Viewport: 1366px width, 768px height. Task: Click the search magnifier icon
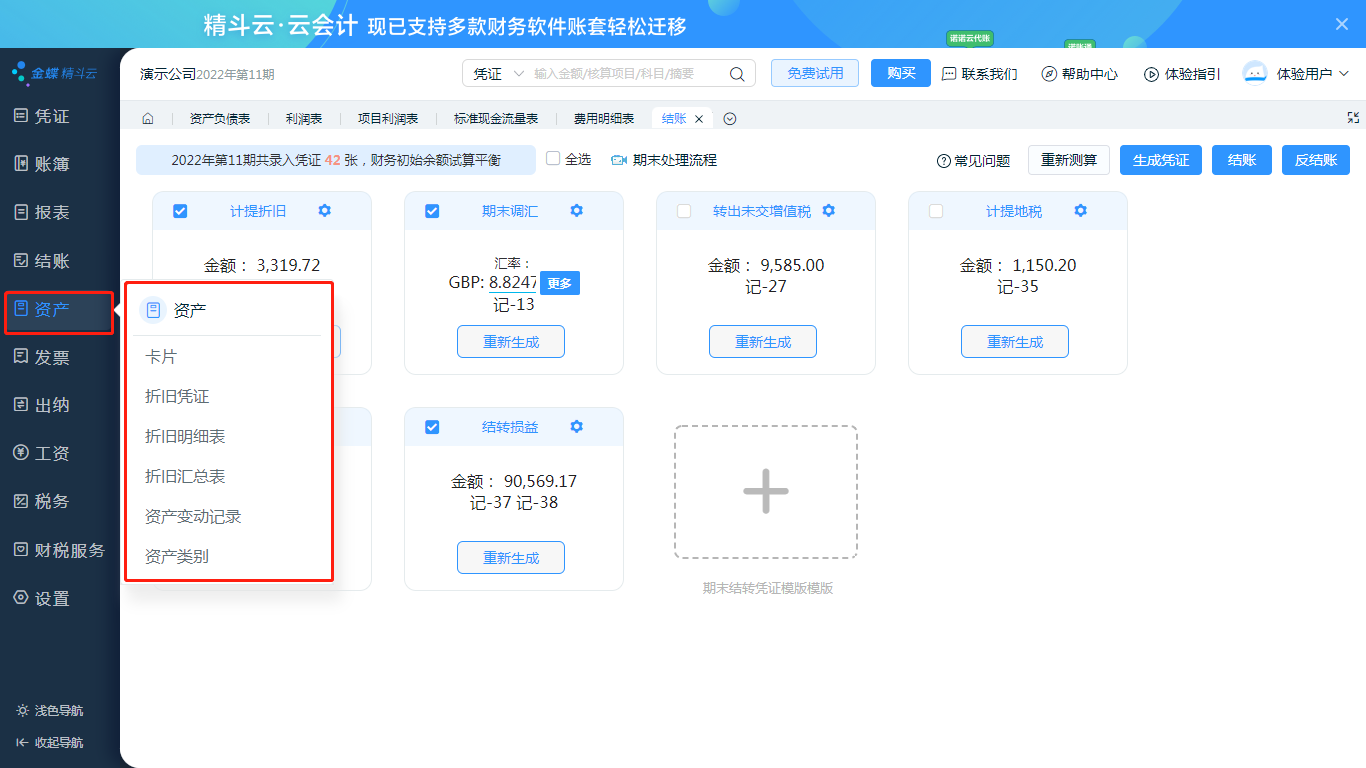[x=737, y=74]
